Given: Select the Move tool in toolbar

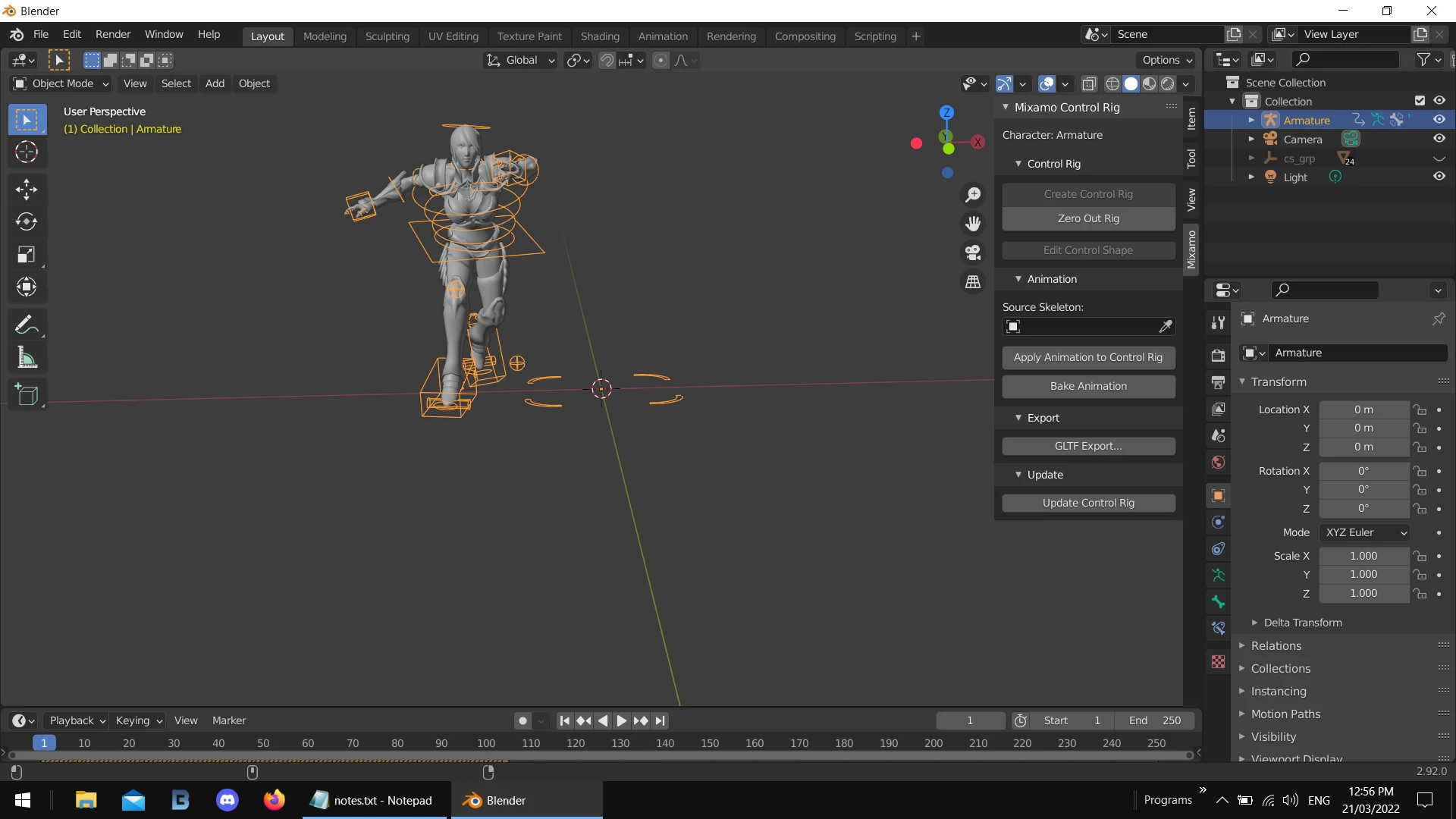Looking at the screenshot, I should click(x=27, y=189).
